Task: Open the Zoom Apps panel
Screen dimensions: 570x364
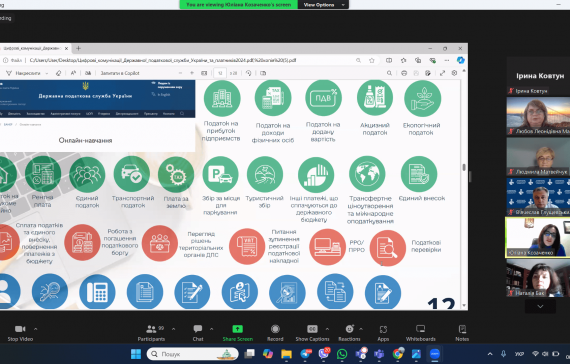Action: coord(383,333)
